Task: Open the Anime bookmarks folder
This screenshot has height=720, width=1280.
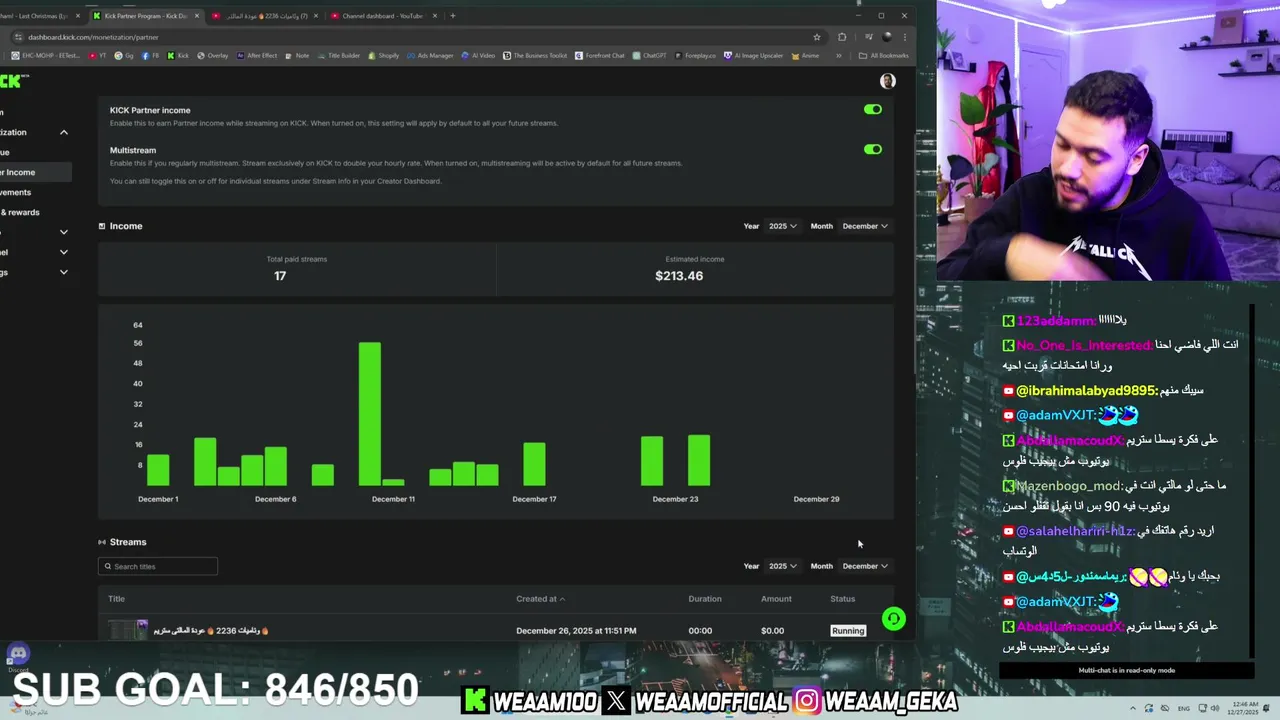Action: pos(806,56)
